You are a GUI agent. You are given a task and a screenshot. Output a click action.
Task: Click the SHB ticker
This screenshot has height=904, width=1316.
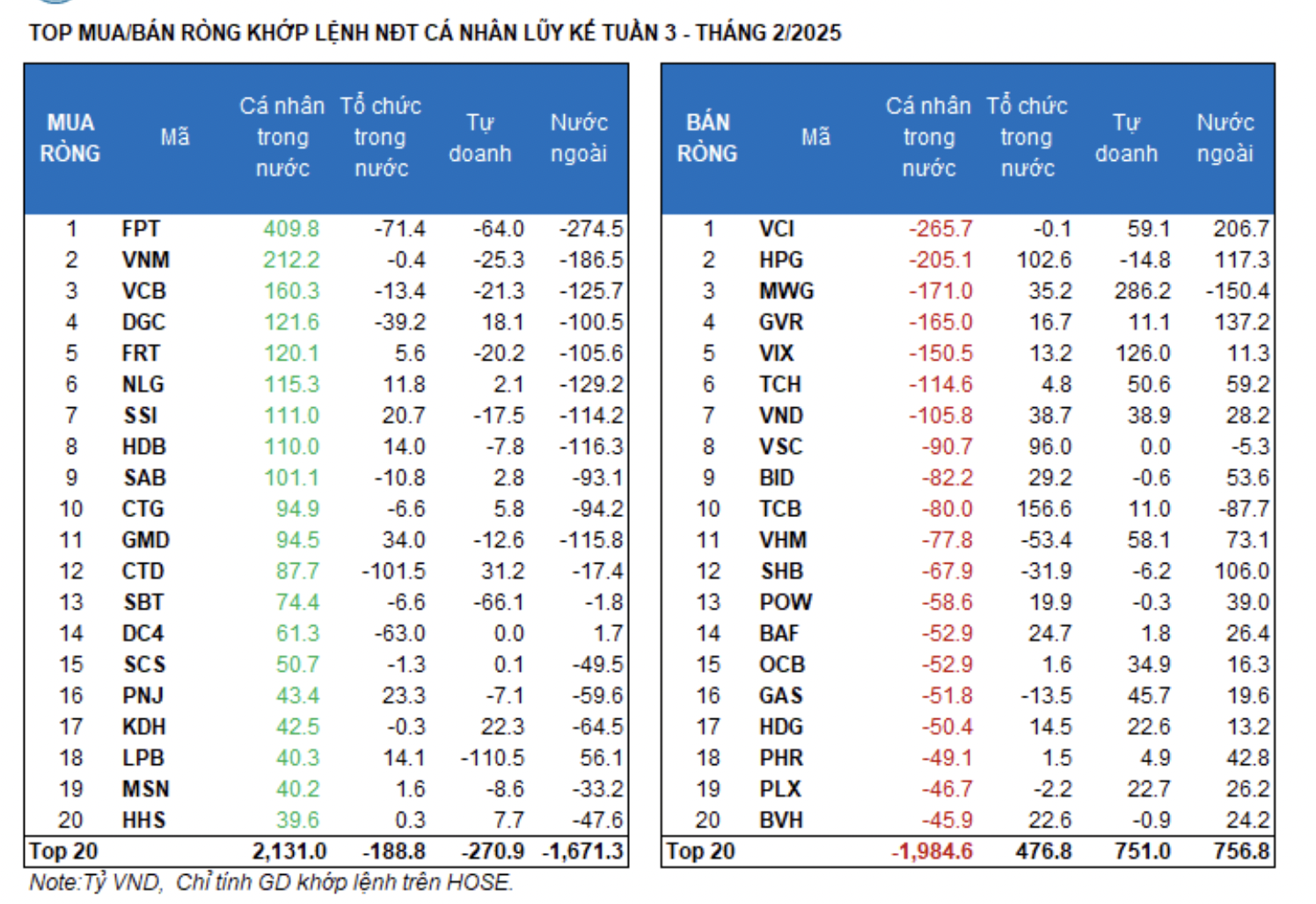pyautogui.click(x=782, y=572)
